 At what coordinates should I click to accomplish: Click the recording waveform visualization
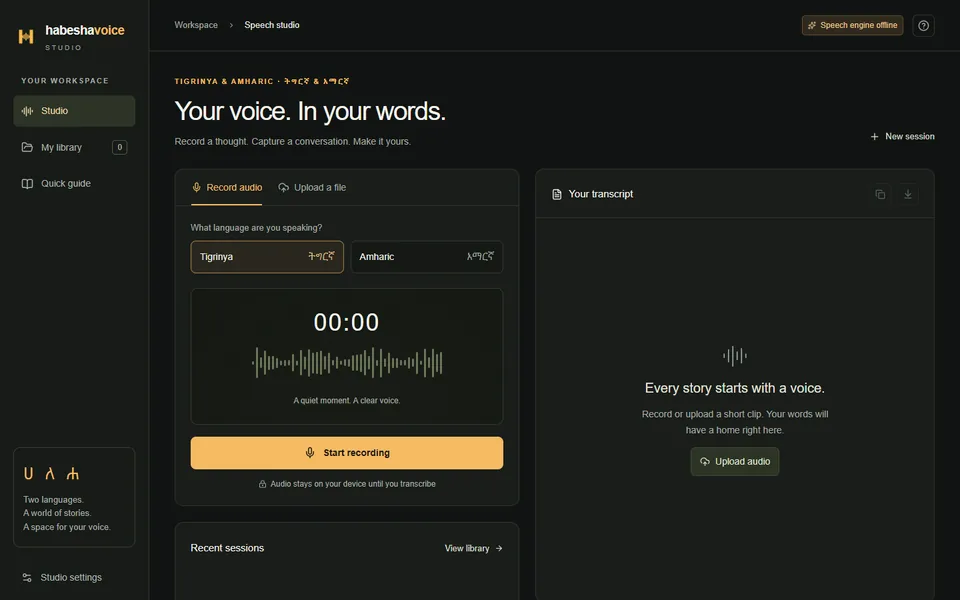point(347,362)
